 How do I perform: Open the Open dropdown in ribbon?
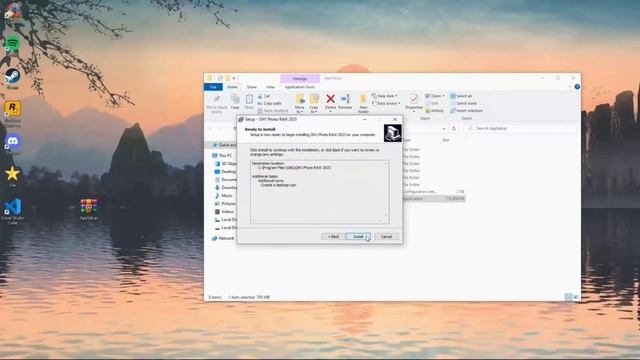tap(435, 96)
